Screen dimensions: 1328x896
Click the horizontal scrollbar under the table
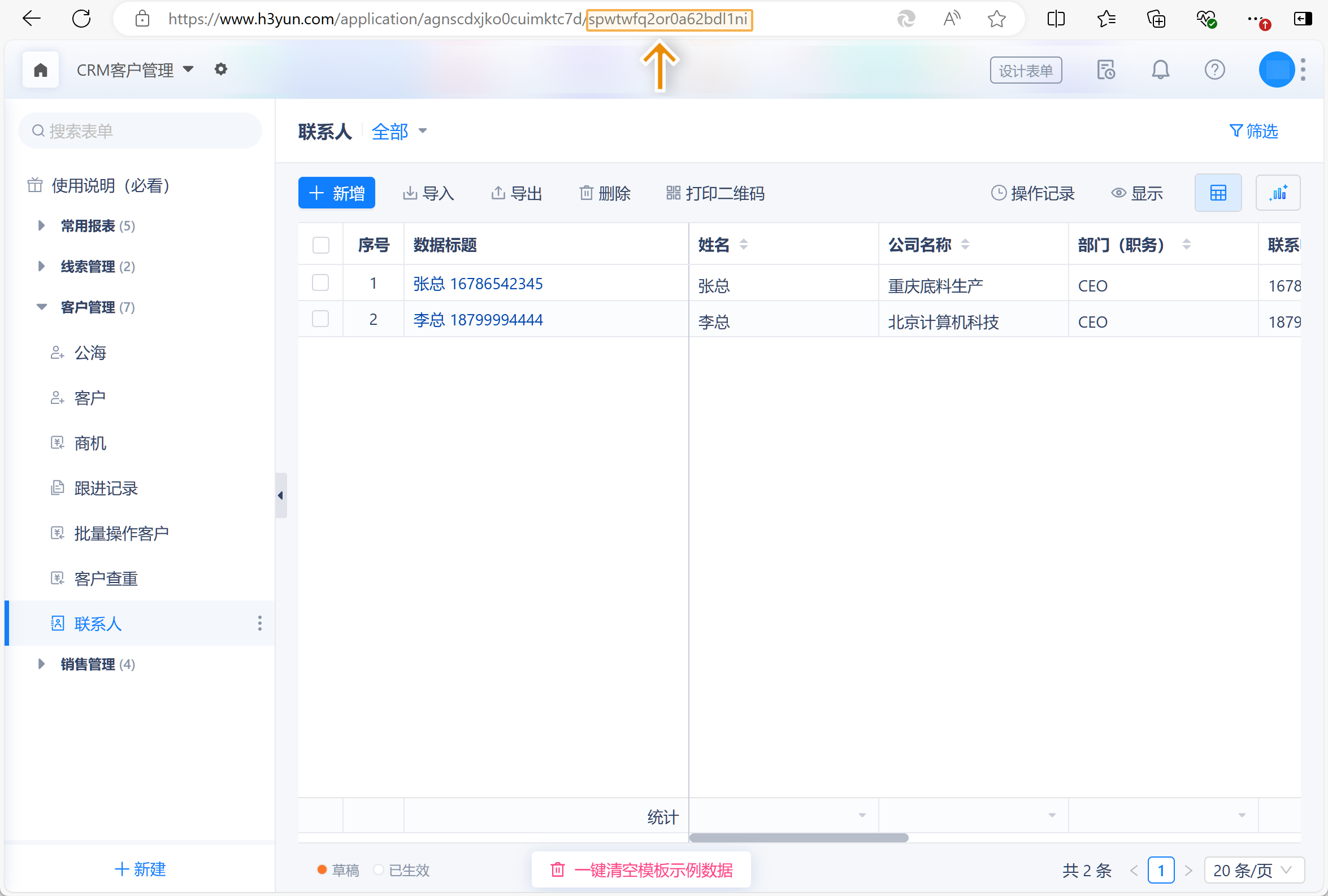point(798,838)
